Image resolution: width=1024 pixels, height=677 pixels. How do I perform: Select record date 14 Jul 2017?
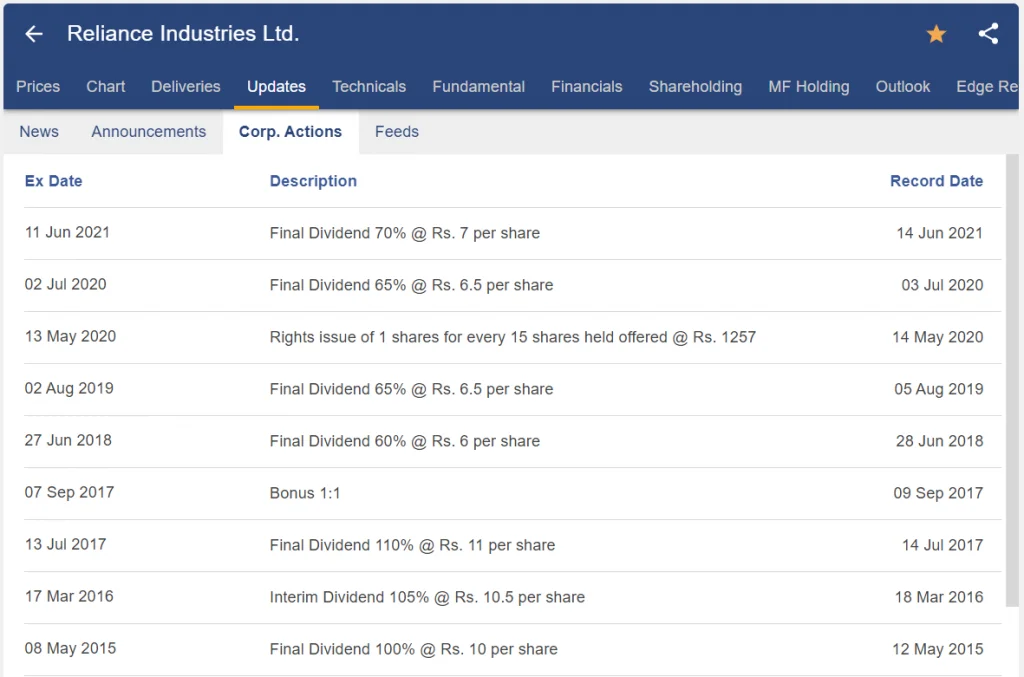(x=942, y=545)
